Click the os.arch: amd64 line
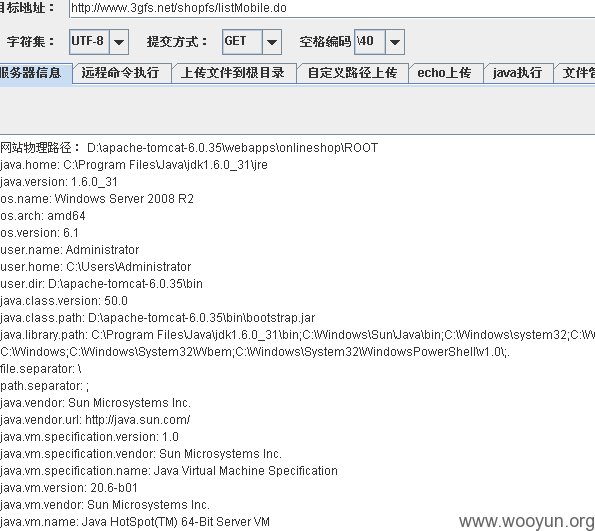Viewport: 595px width, 531px height. pos(43,216)
